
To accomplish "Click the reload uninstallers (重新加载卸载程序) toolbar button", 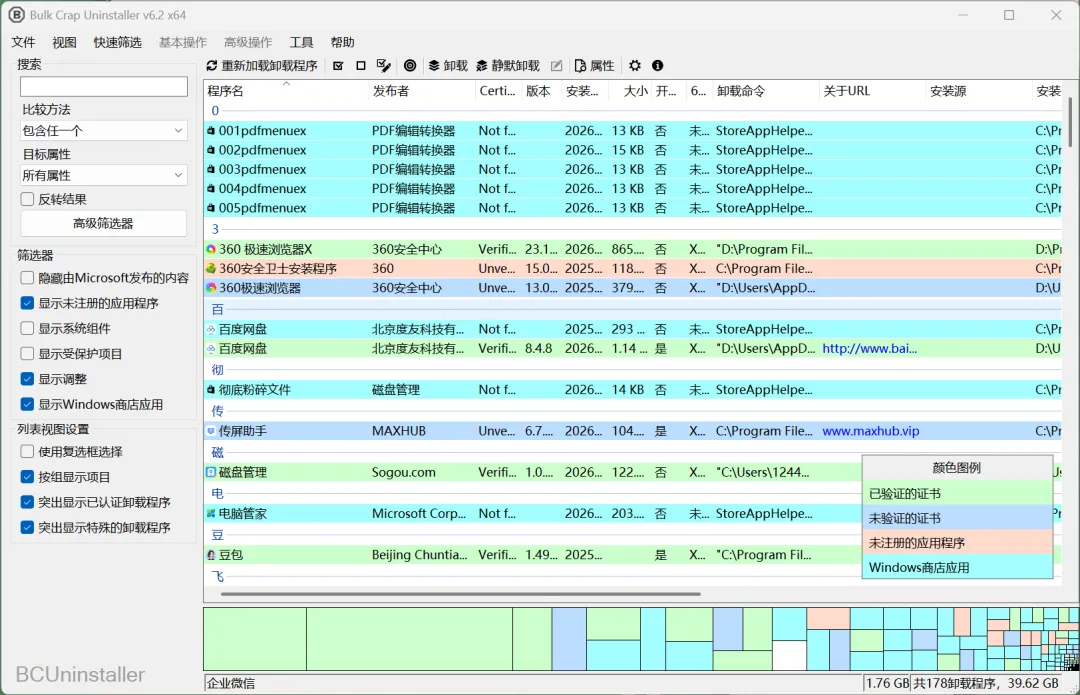I will click(x=262, y=65).
